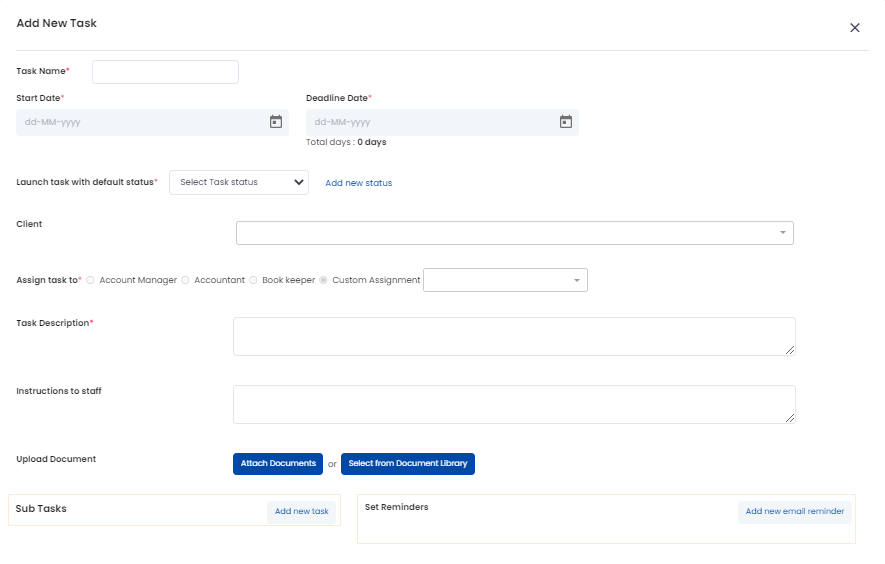
Task: Add new email reminder
Action: 795,511
